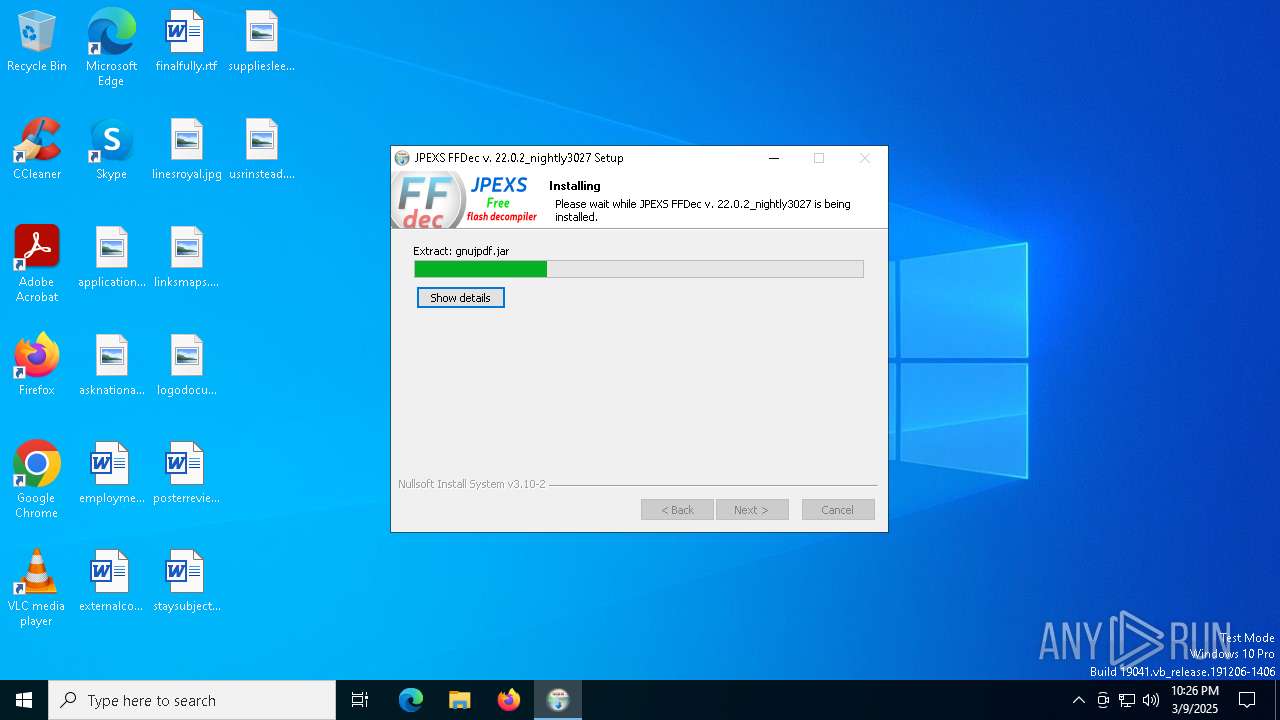The image size is (1280, 720).
Task: Select the linksmaps... desktop file
Action: 186,257
